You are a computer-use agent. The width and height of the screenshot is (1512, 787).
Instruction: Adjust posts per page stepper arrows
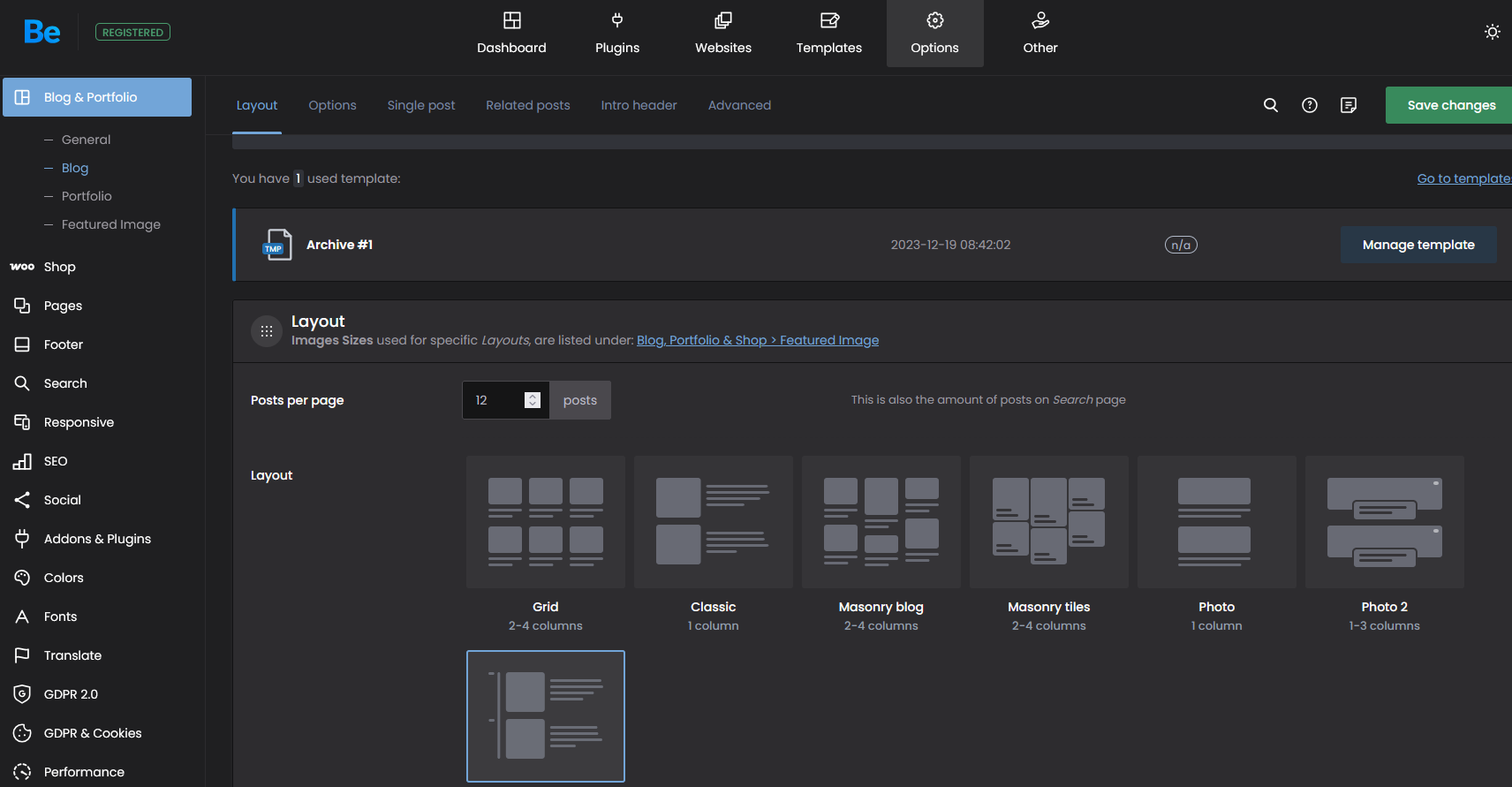[x=533, y=400]
